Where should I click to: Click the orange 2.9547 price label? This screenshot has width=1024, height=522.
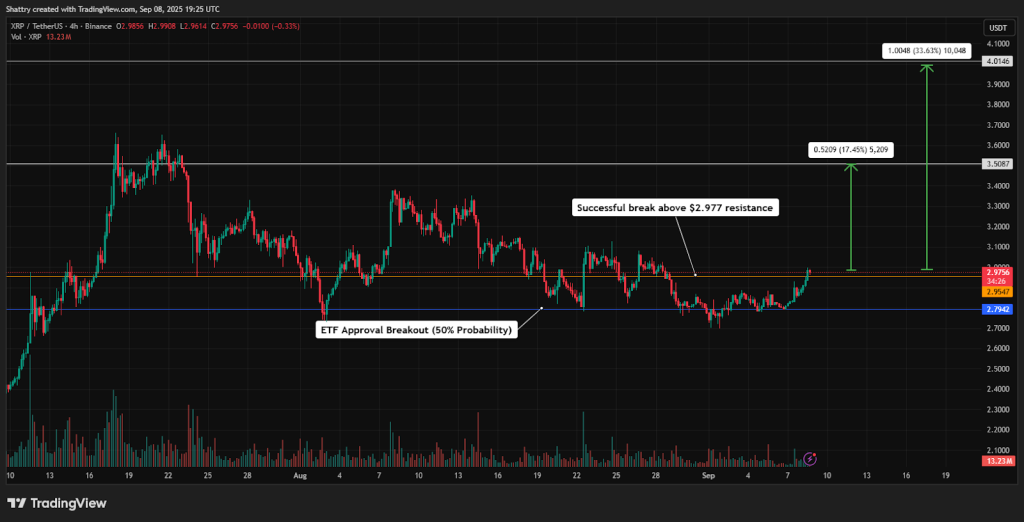click(999, 290)
